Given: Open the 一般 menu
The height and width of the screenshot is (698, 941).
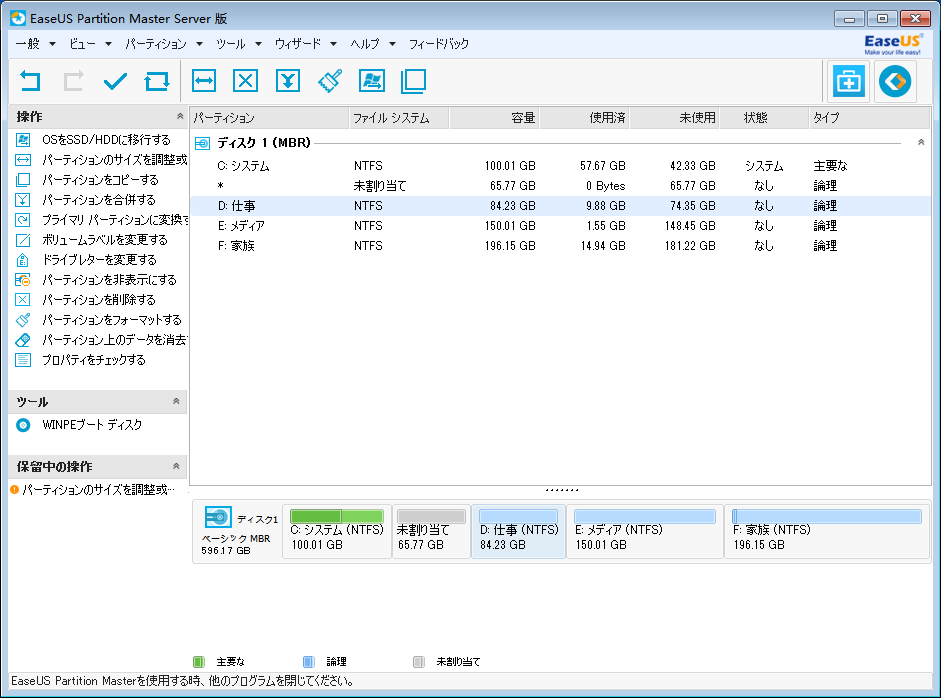Looking at the screenshot, I should coord(28,44).
